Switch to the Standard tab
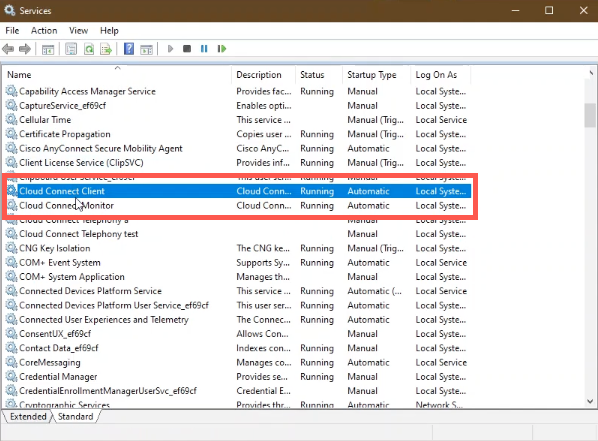598x441 pixels. tap(75, 417)
